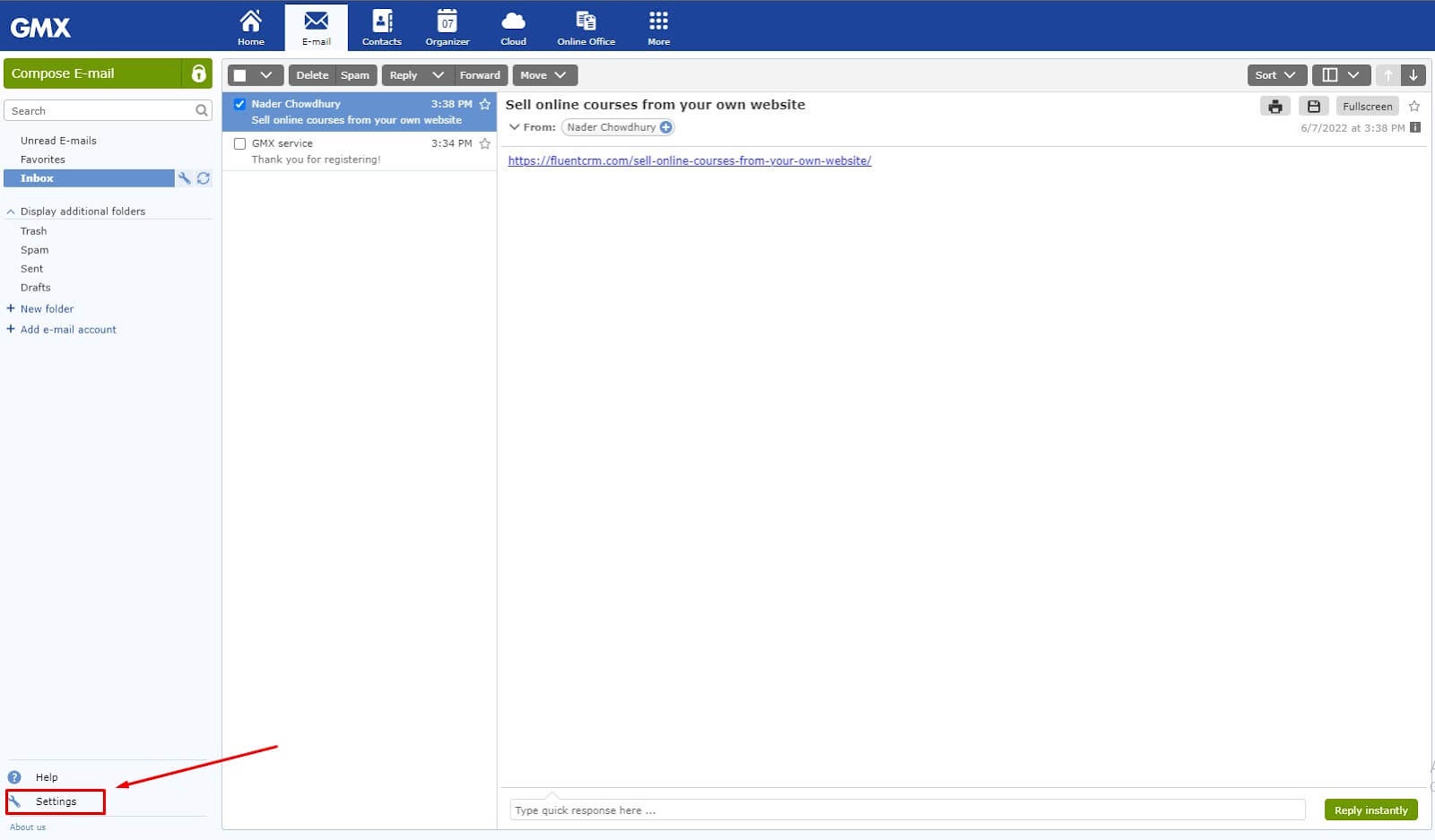The height and width of the screenshot is (840, 1435).
Task: Open the Trash folder
Action: click(x=33, y=231)
